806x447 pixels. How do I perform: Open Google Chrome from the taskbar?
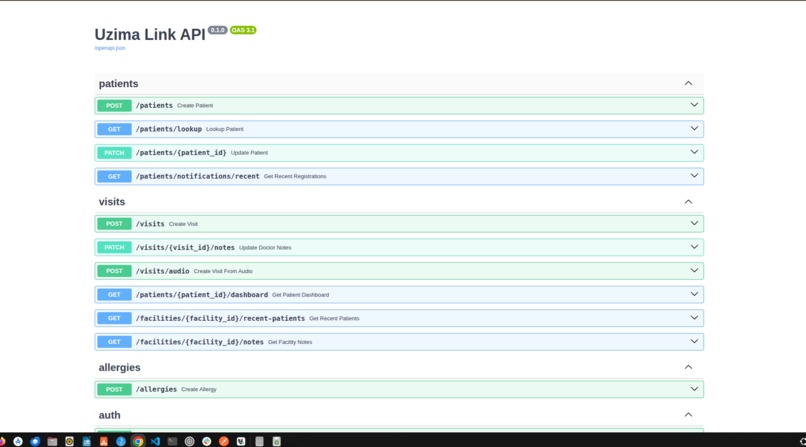click(138, 441)
